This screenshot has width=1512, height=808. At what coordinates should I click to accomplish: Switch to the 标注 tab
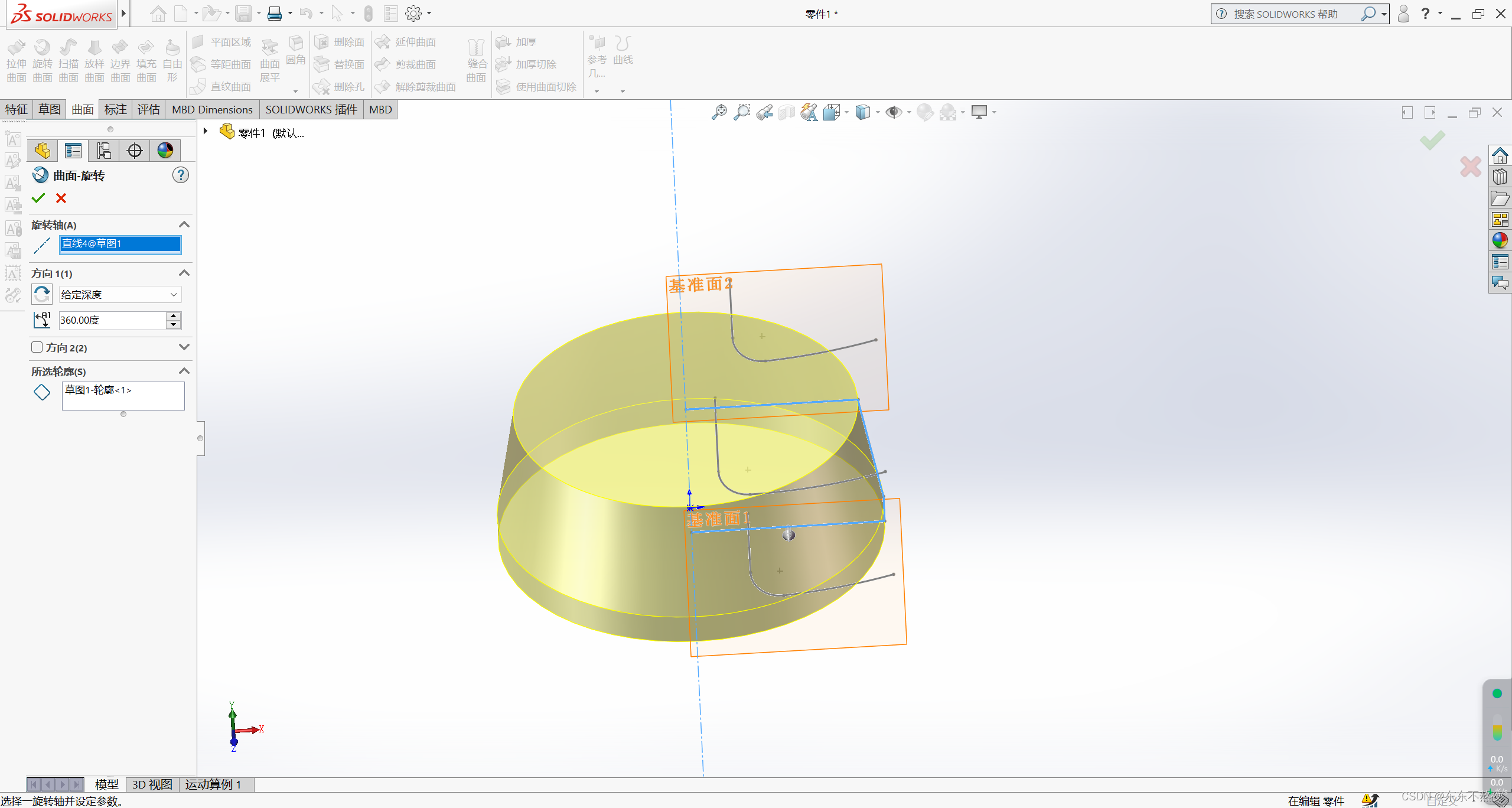(x=116, y=109)
